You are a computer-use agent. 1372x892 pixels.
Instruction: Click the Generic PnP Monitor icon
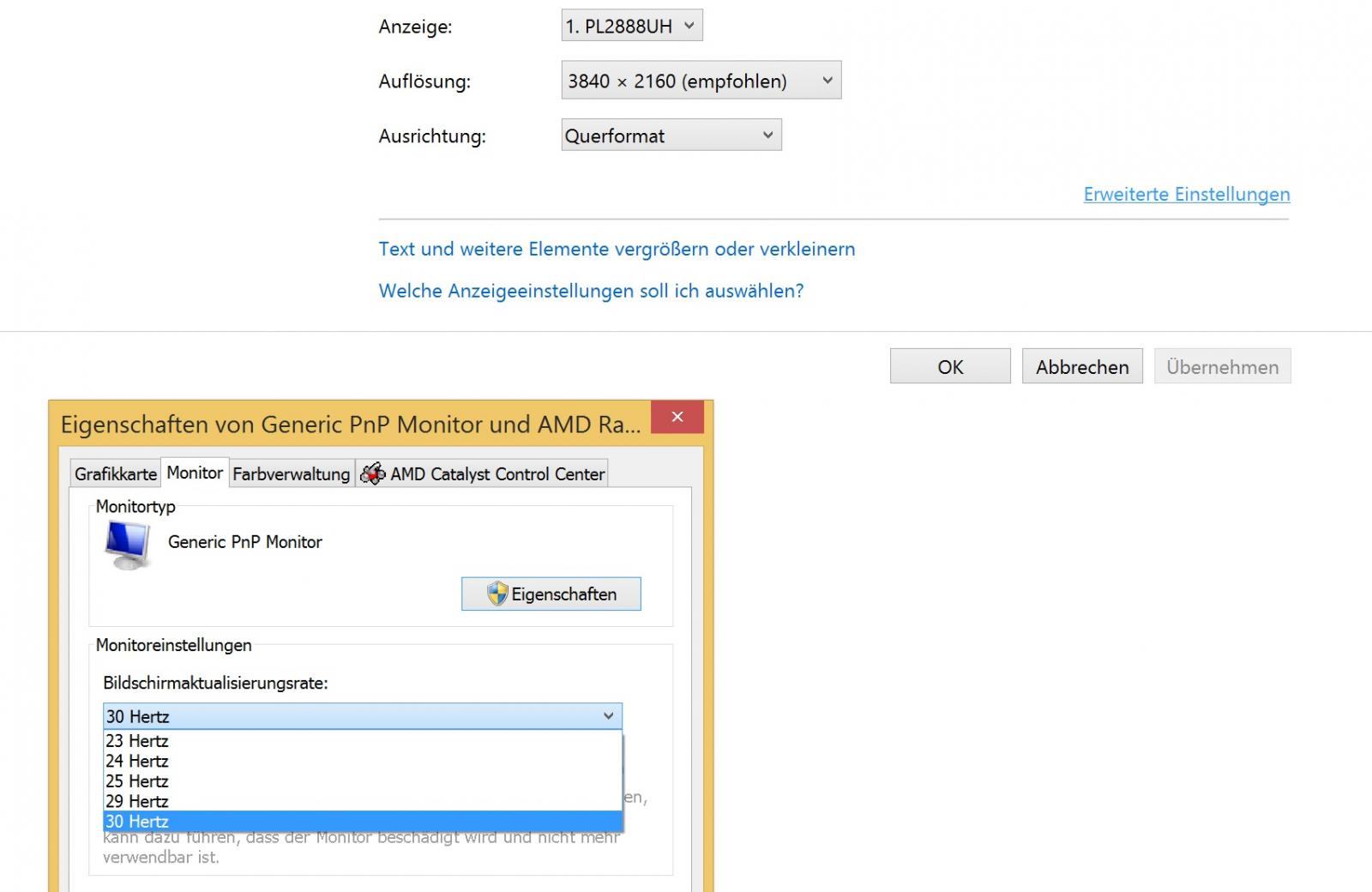point(129,545)
